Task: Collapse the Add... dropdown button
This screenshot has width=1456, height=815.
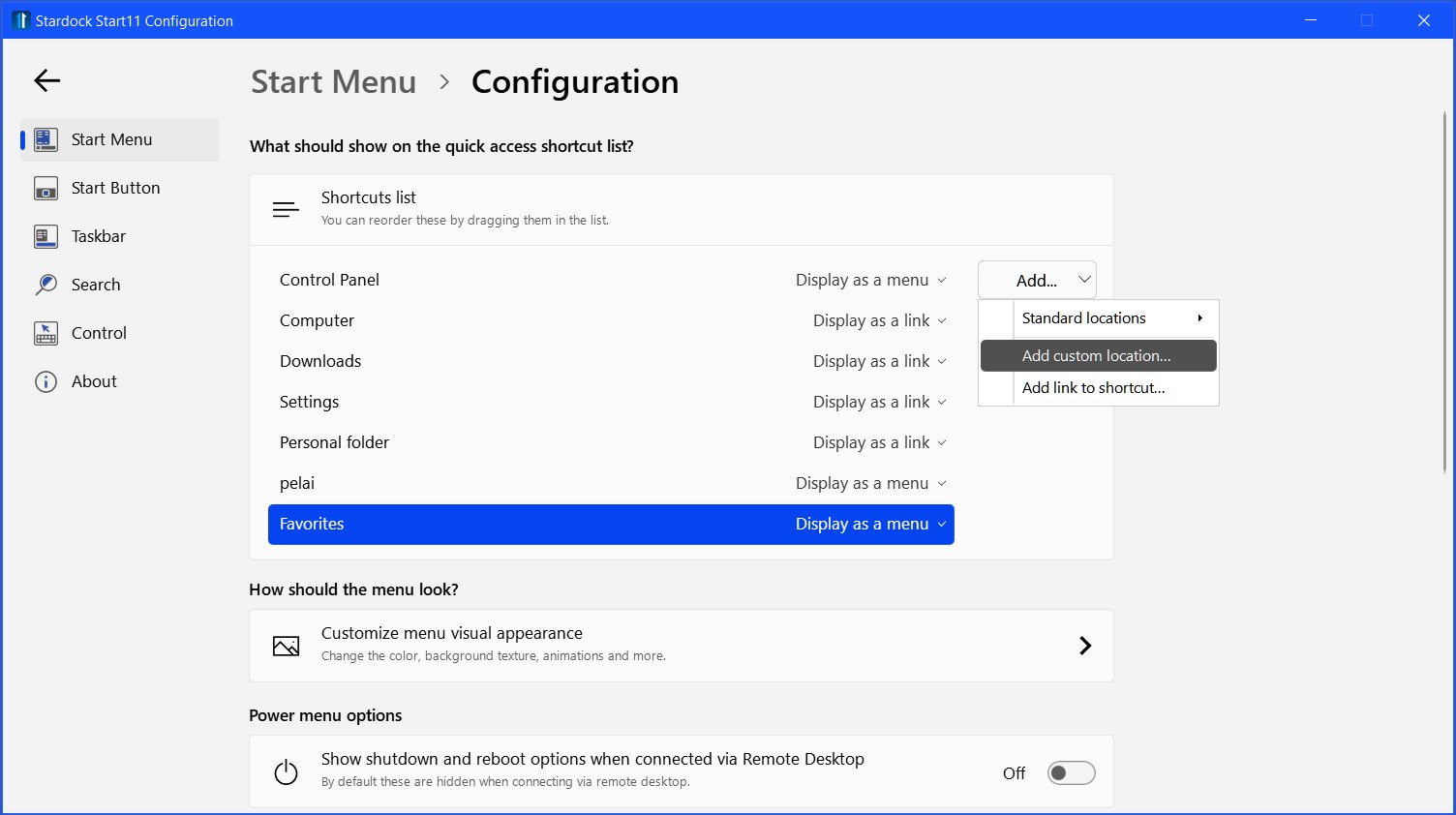Action: click(x=1037, y=280)
